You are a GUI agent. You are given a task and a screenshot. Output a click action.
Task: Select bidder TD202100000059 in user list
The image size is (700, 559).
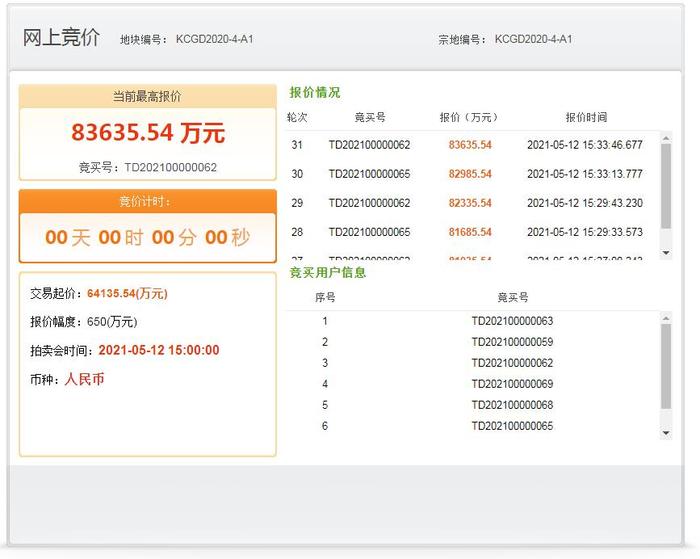point(512,342)
